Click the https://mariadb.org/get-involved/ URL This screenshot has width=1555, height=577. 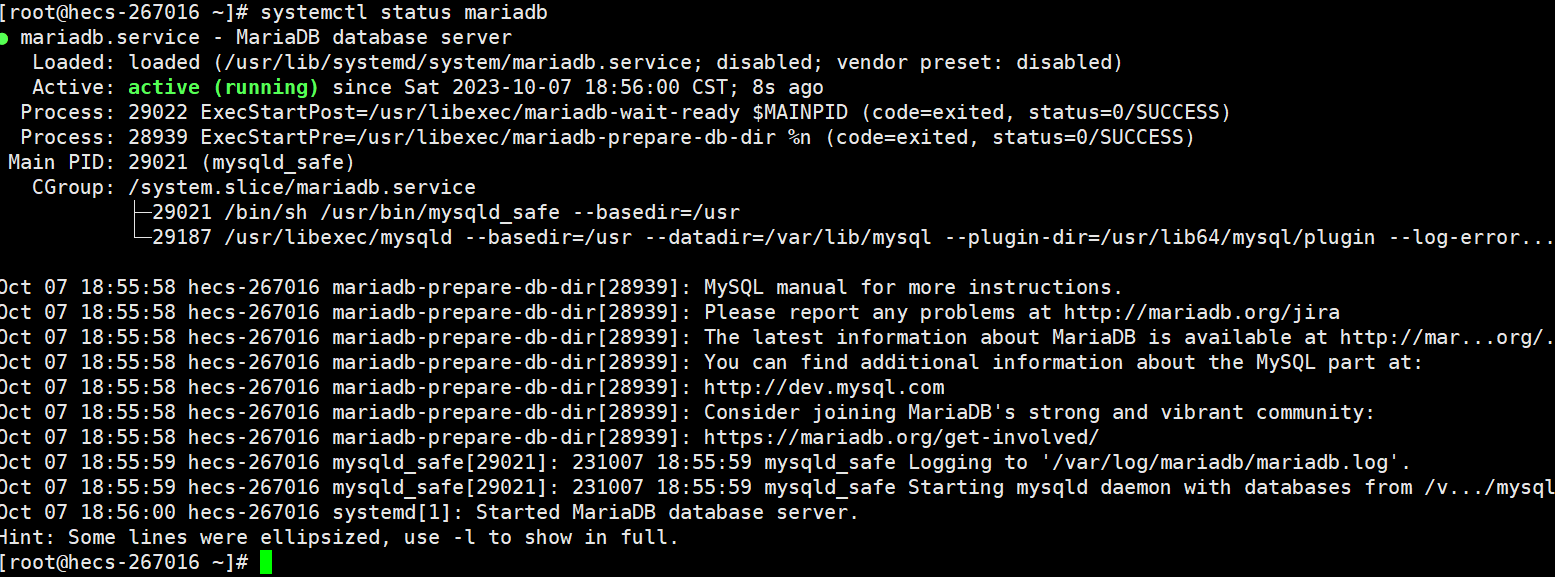(x=902, y=437)
